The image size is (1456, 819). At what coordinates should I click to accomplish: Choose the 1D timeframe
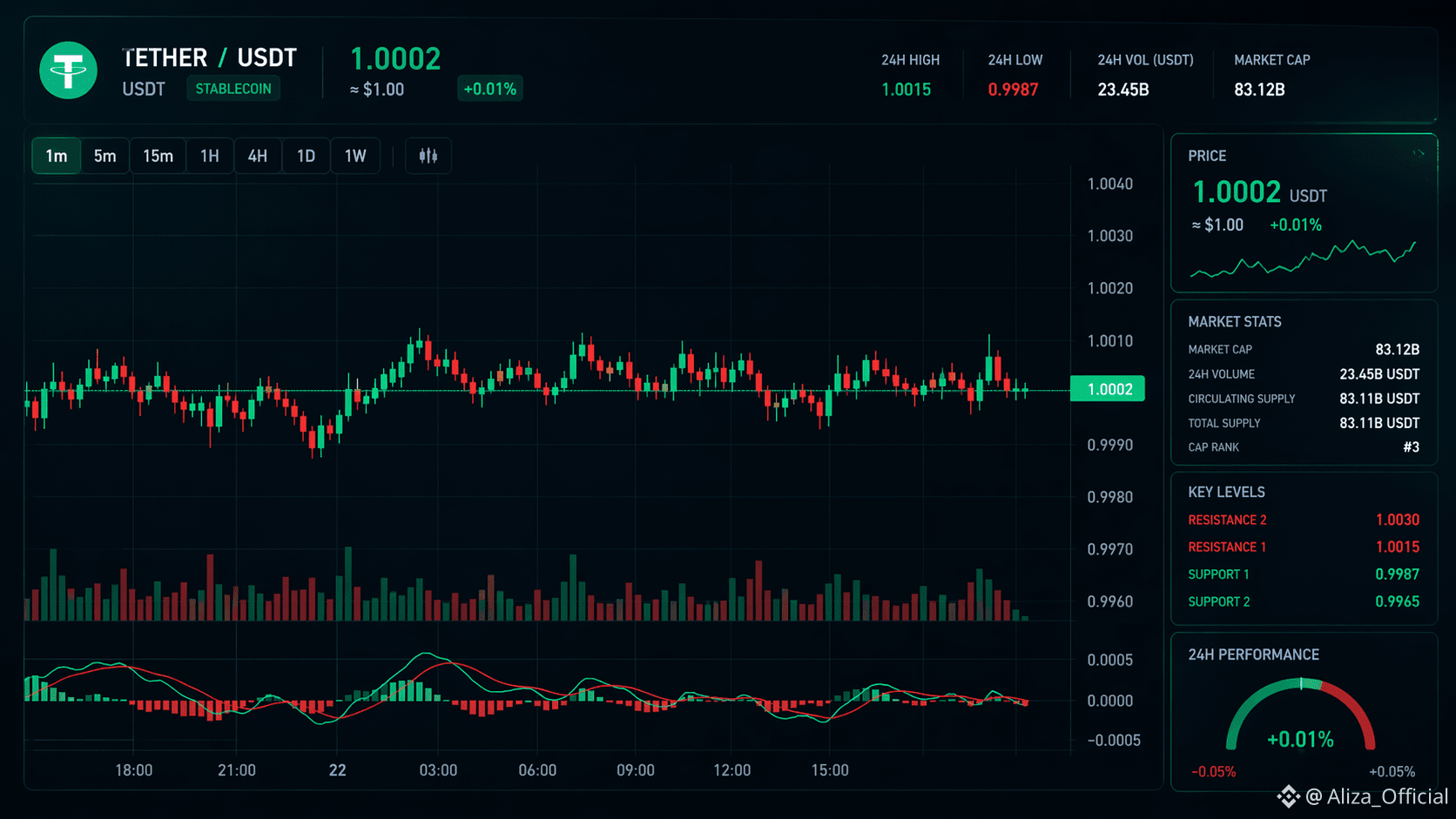(x=306, y=156)
